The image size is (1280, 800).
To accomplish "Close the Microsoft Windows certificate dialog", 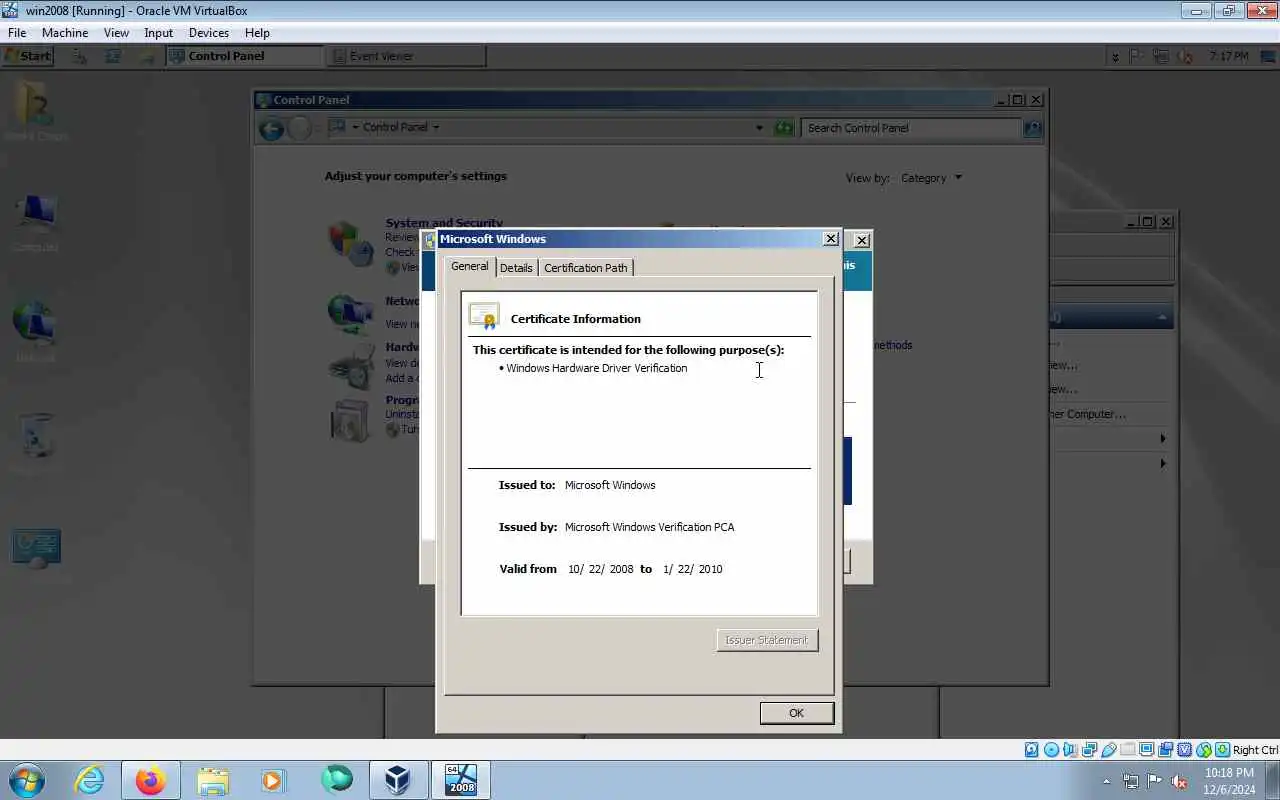I will [830, 239].
